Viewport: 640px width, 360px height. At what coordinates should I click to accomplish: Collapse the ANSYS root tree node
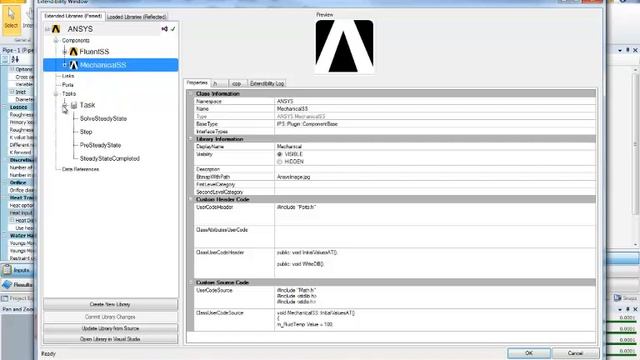coord(47,29)
